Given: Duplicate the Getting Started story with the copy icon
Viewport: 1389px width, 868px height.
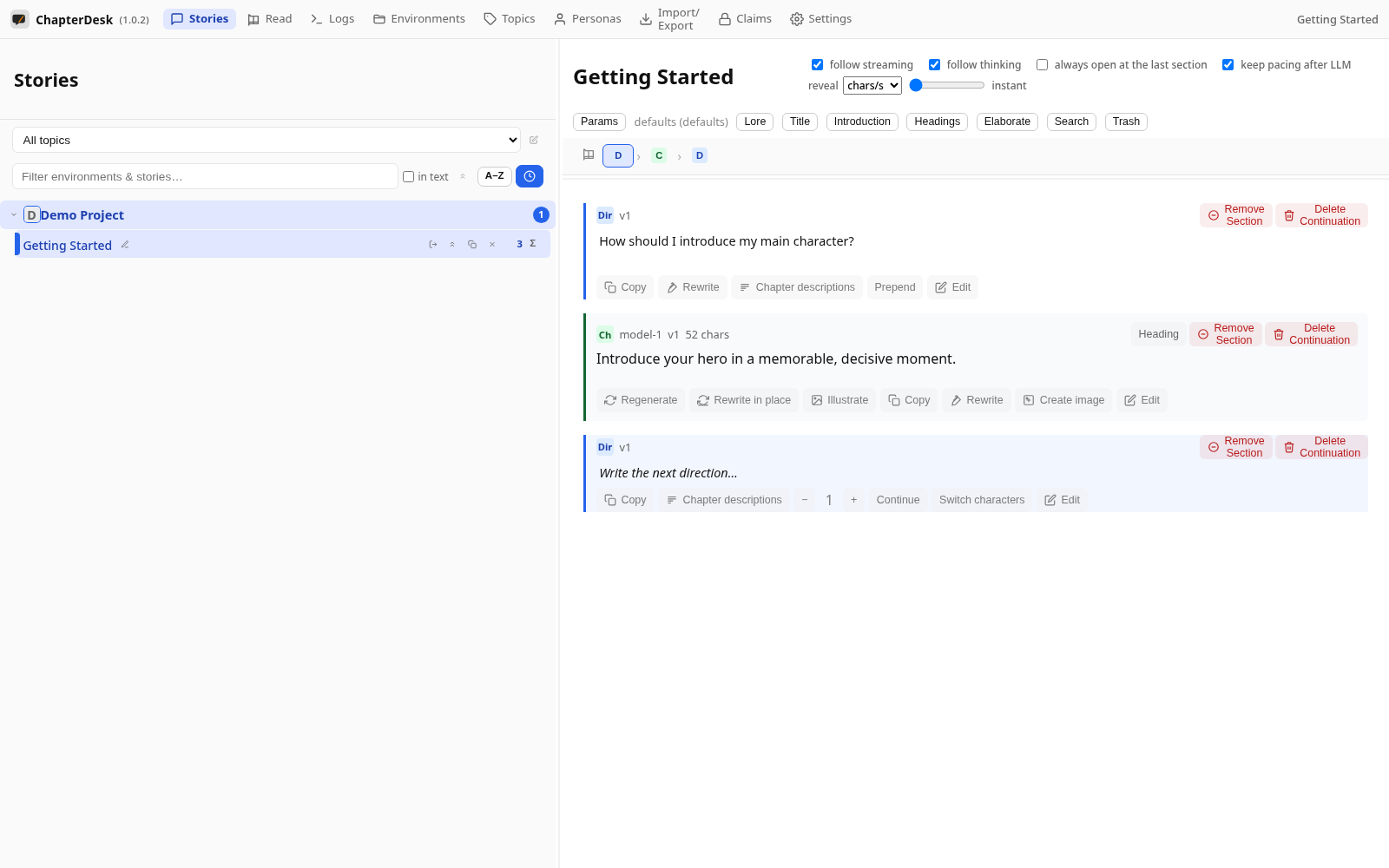Looking at the screenshot, I should [472, 245].
